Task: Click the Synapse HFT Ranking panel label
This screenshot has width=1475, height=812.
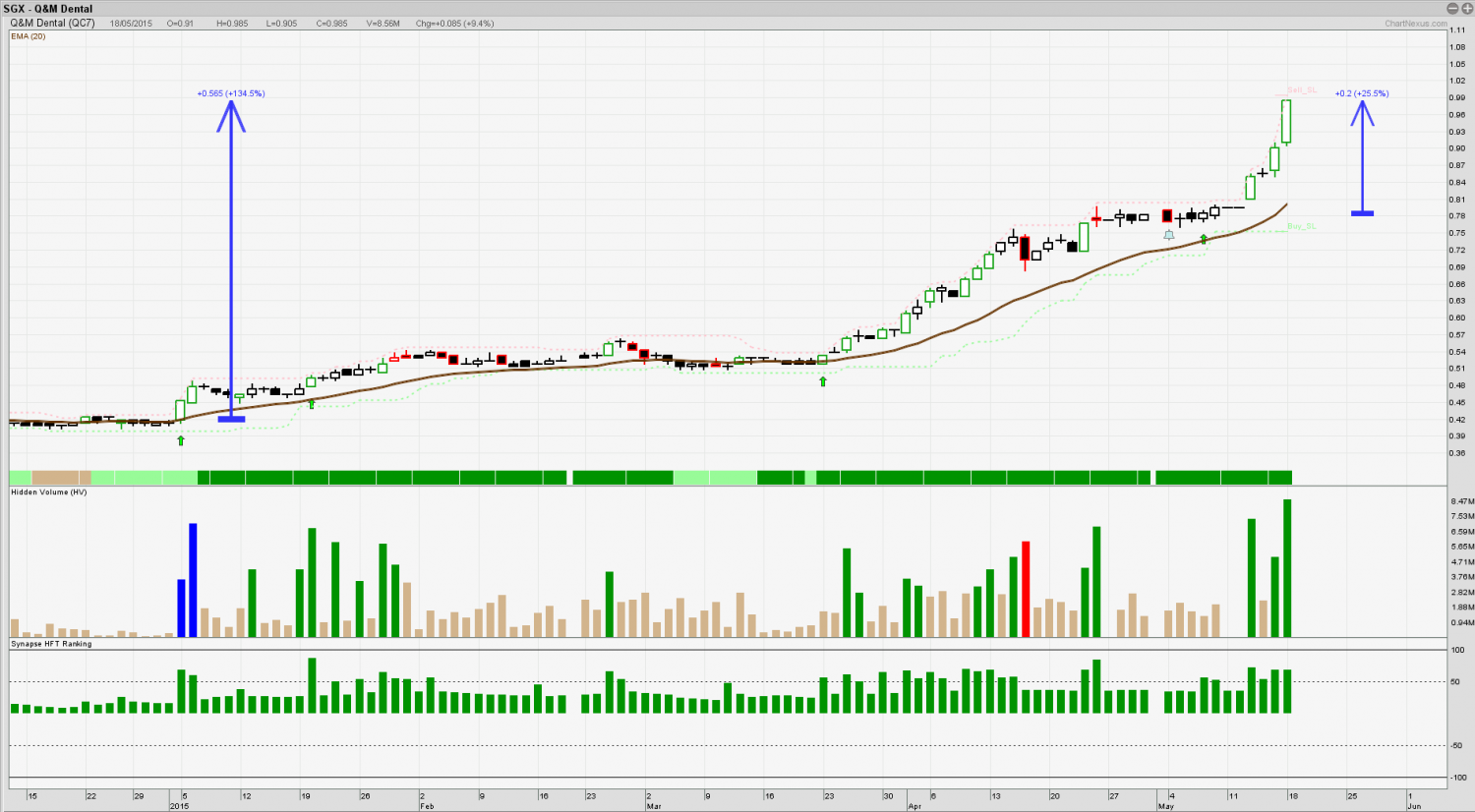Action: 51,644
